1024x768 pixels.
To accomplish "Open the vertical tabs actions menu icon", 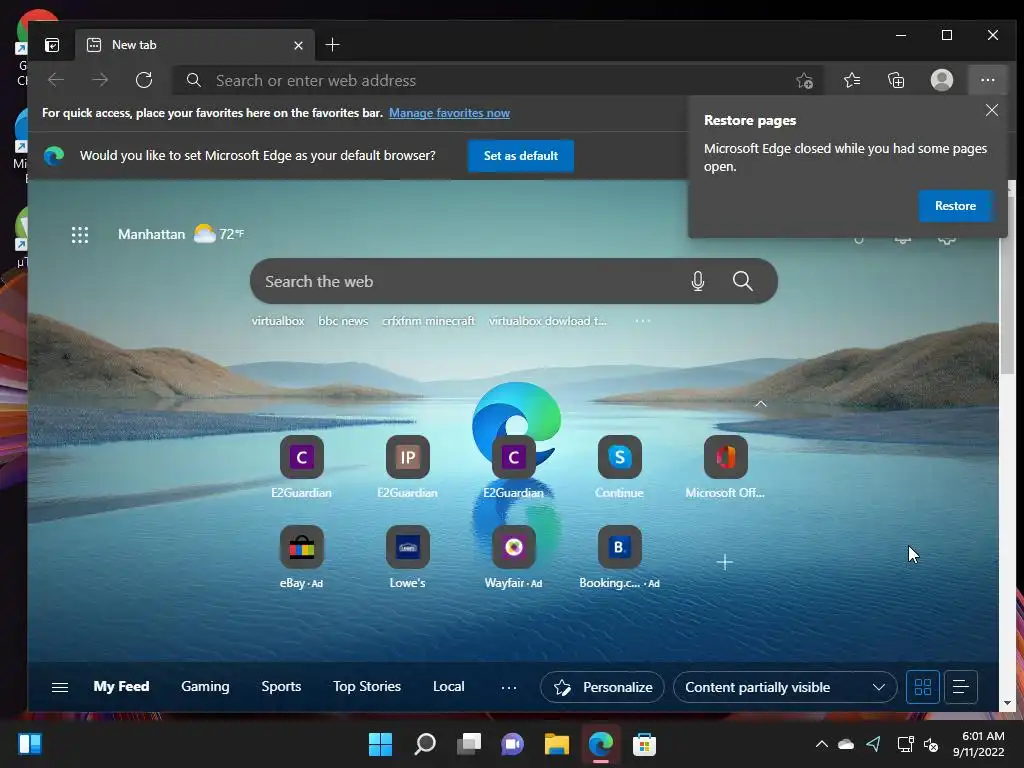I will click(52, 45).
